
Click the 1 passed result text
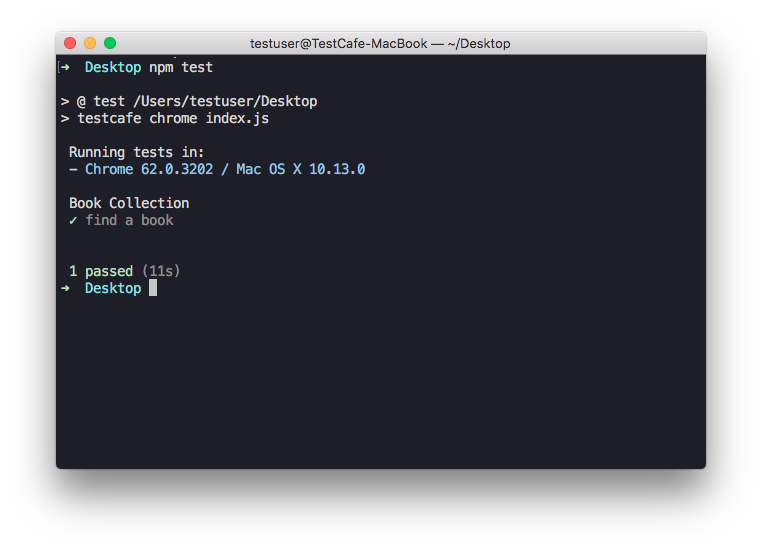pyautogui.click(x=101, y=271)
